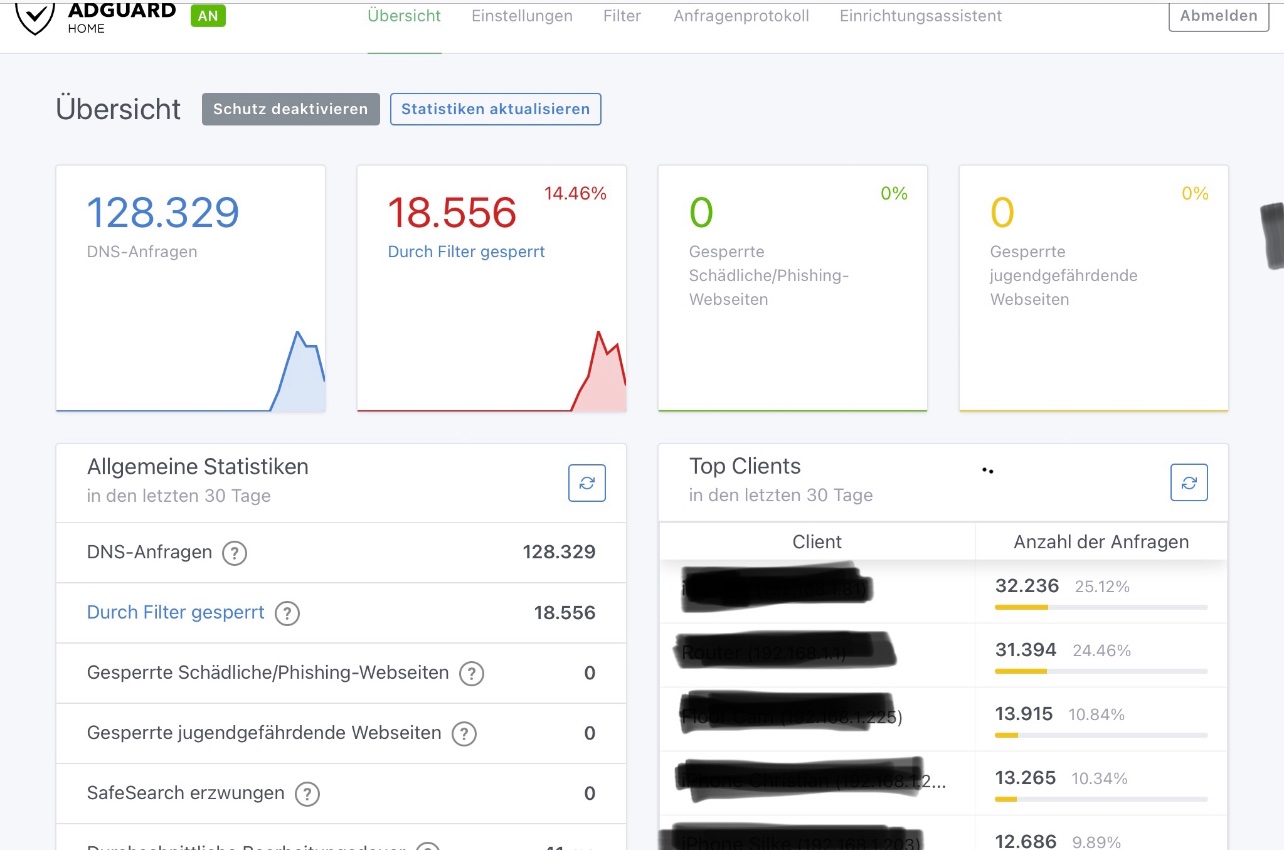Click the Abmelden button
The height and width of the screenshot is (850, 1284).
coord(1218,16)
